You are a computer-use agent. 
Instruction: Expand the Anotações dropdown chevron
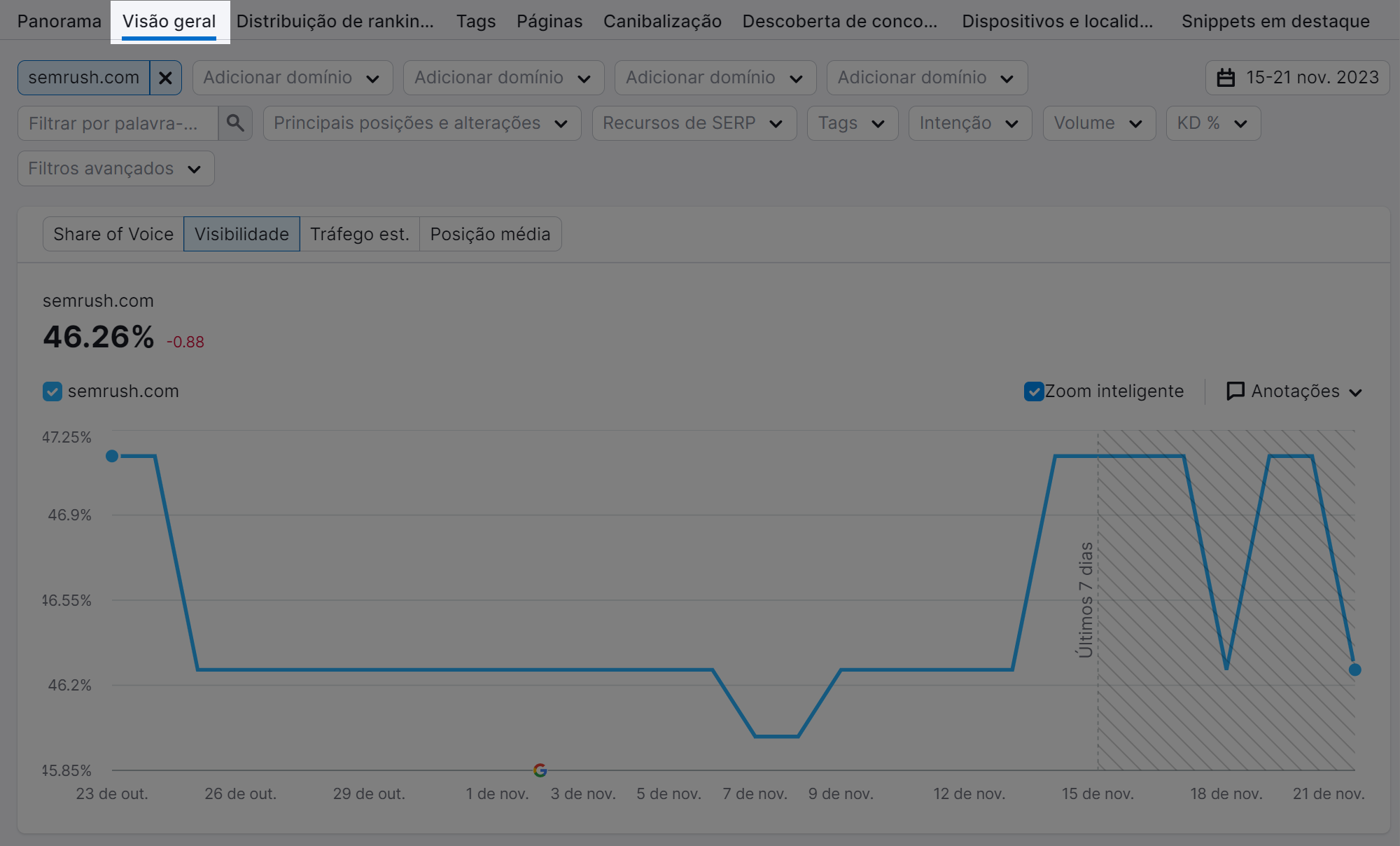(1357, 392)
